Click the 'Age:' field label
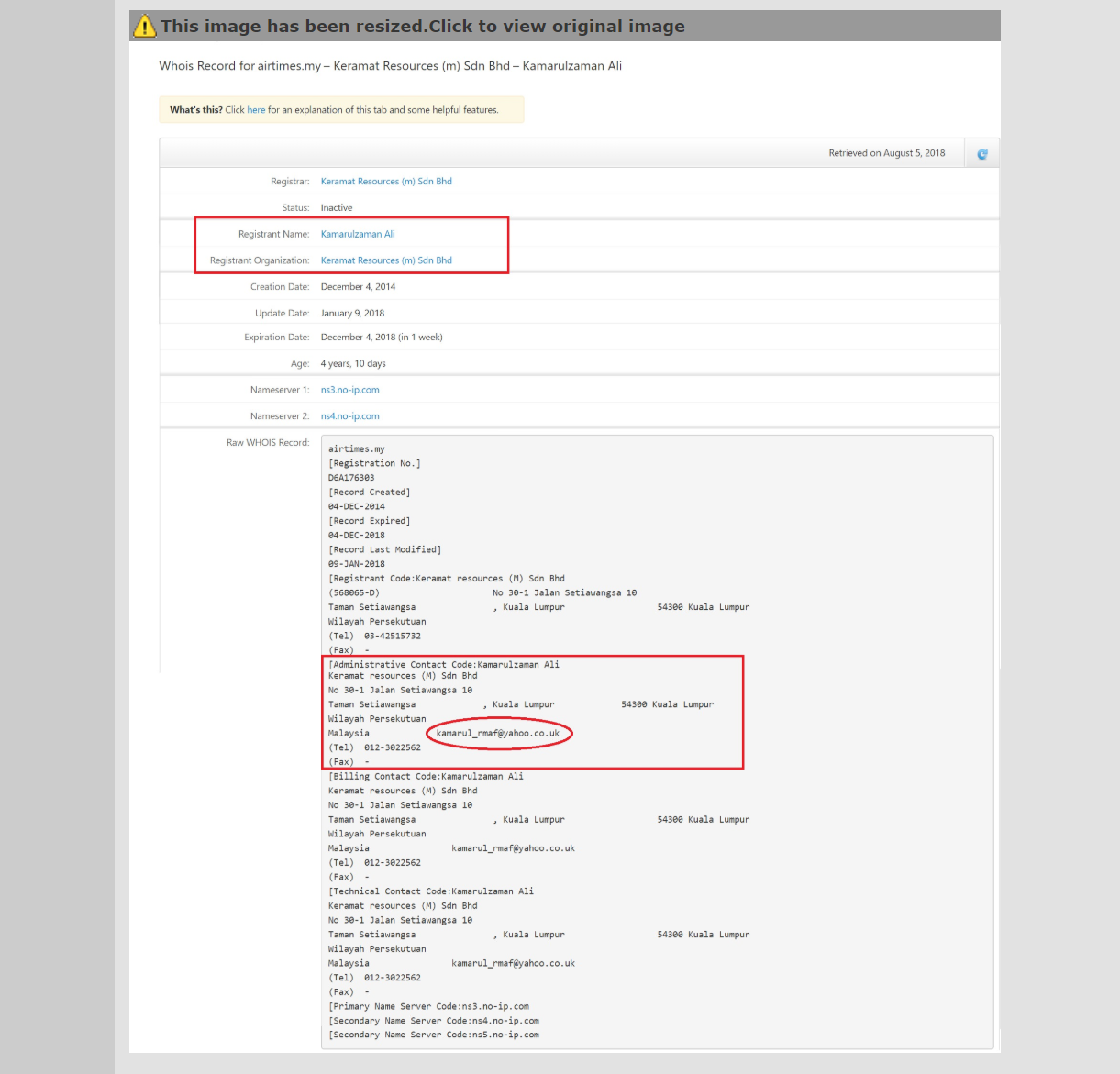The width and height of the screenshot is (1120, 1074). point(300,364)
